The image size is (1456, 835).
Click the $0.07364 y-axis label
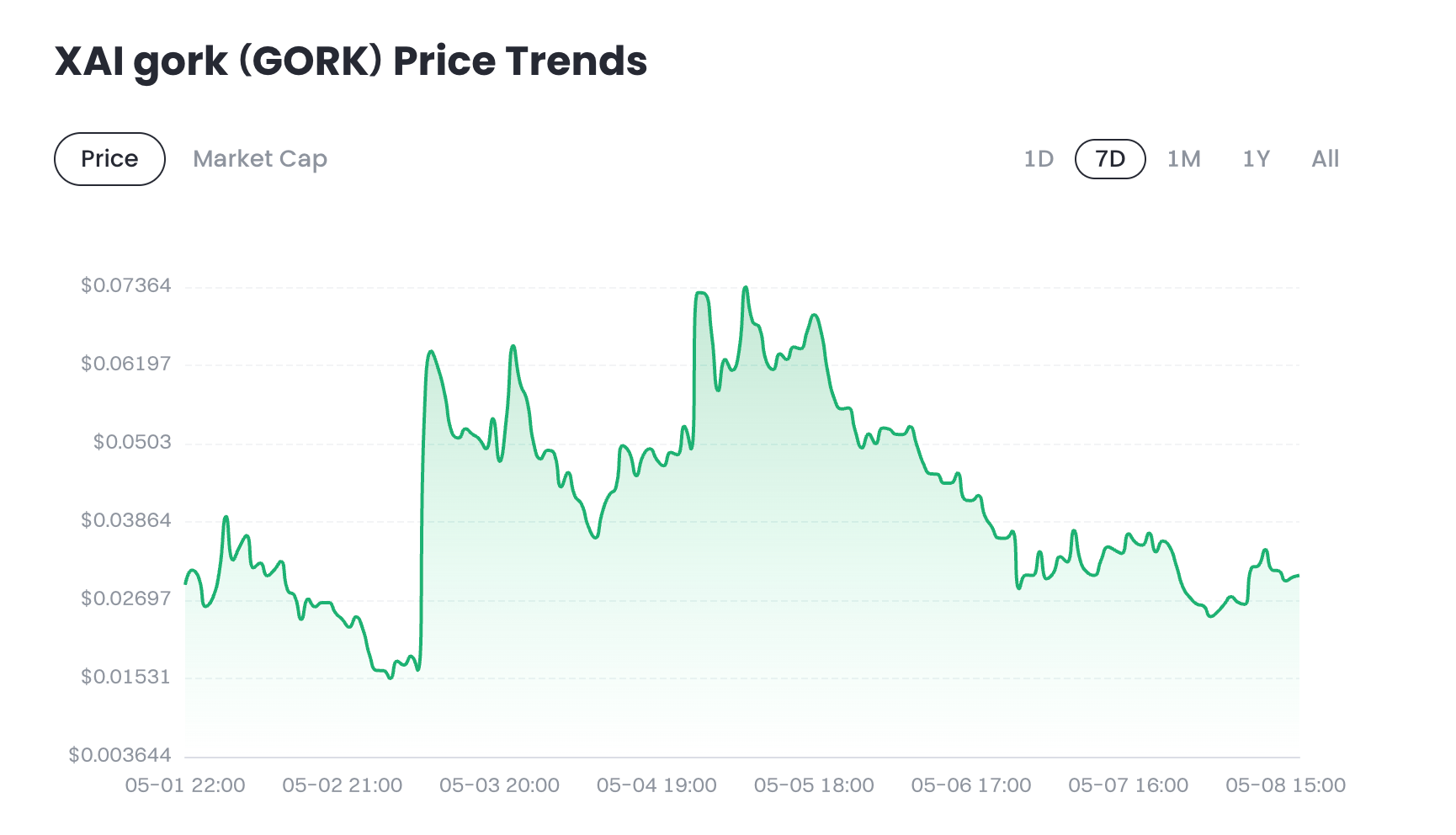coord(126,285)
